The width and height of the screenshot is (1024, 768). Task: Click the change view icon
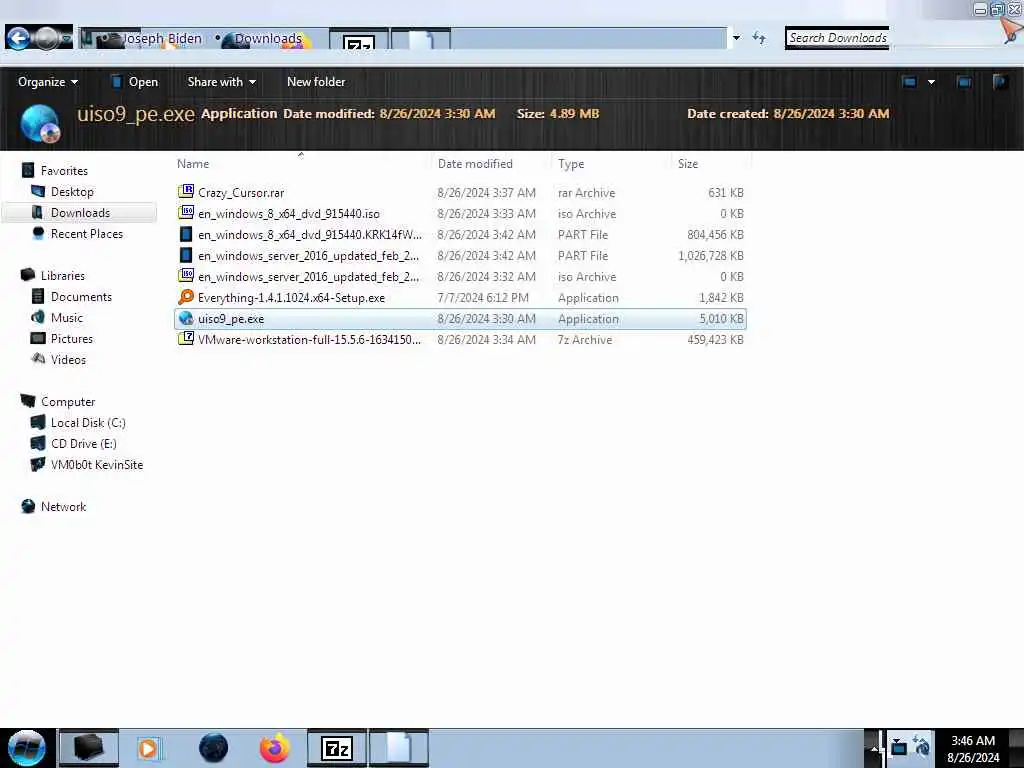click(909, 82)
